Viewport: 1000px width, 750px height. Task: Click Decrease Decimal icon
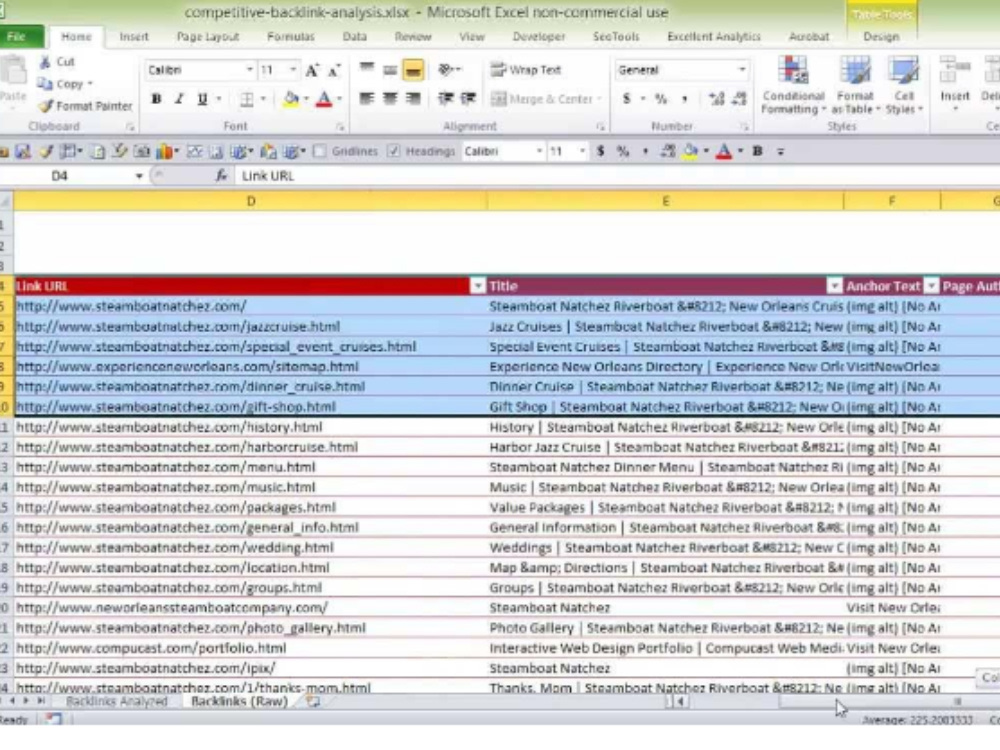739,99
